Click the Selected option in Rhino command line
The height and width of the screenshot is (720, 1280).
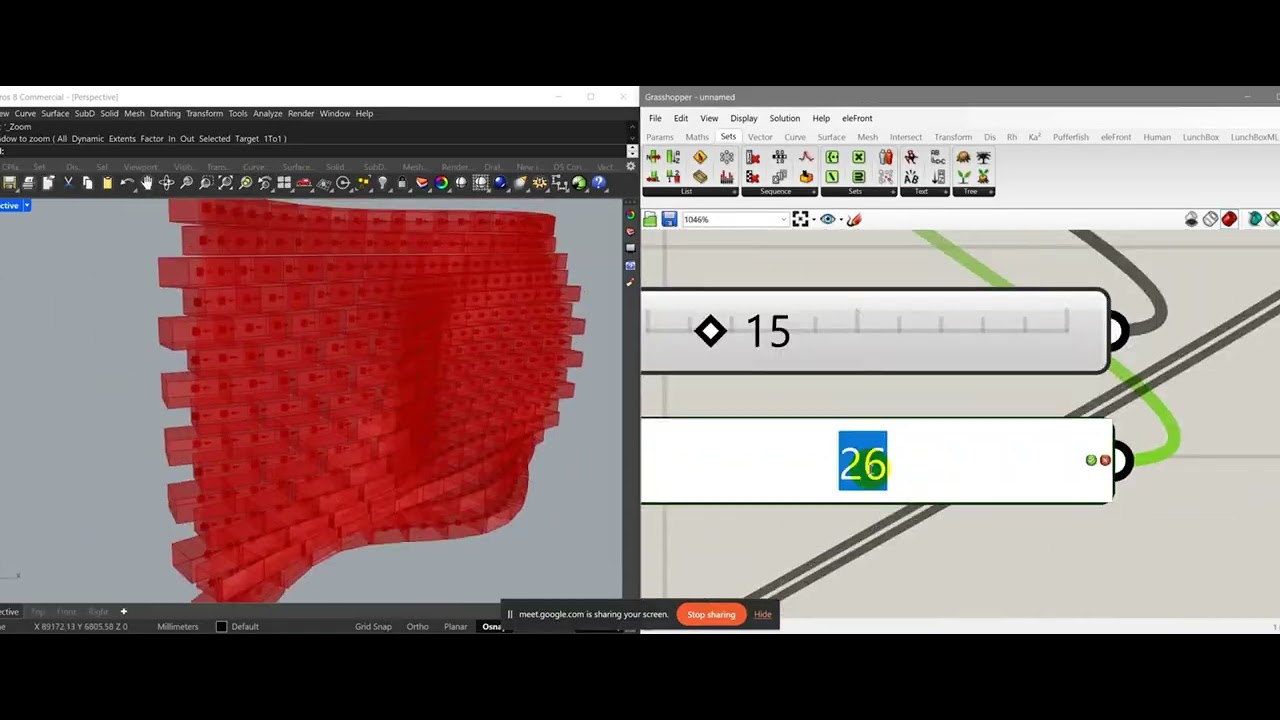214,139
